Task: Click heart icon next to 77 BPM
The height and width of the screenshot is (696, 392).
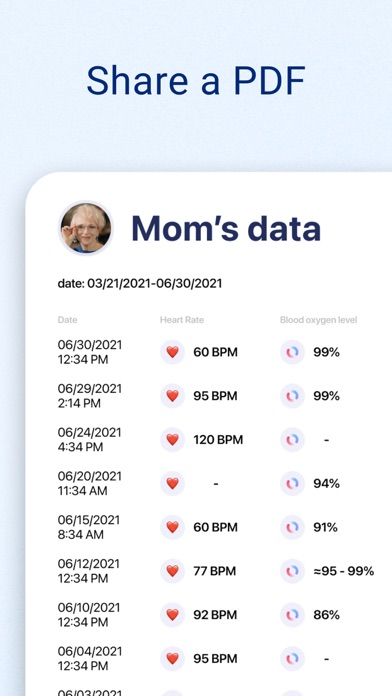Action: (172, 571)
